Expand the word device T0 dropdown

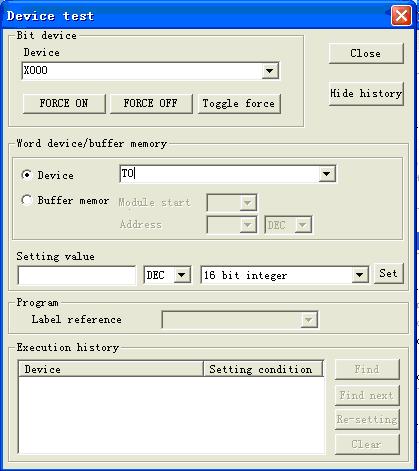[x=327, y=174]
